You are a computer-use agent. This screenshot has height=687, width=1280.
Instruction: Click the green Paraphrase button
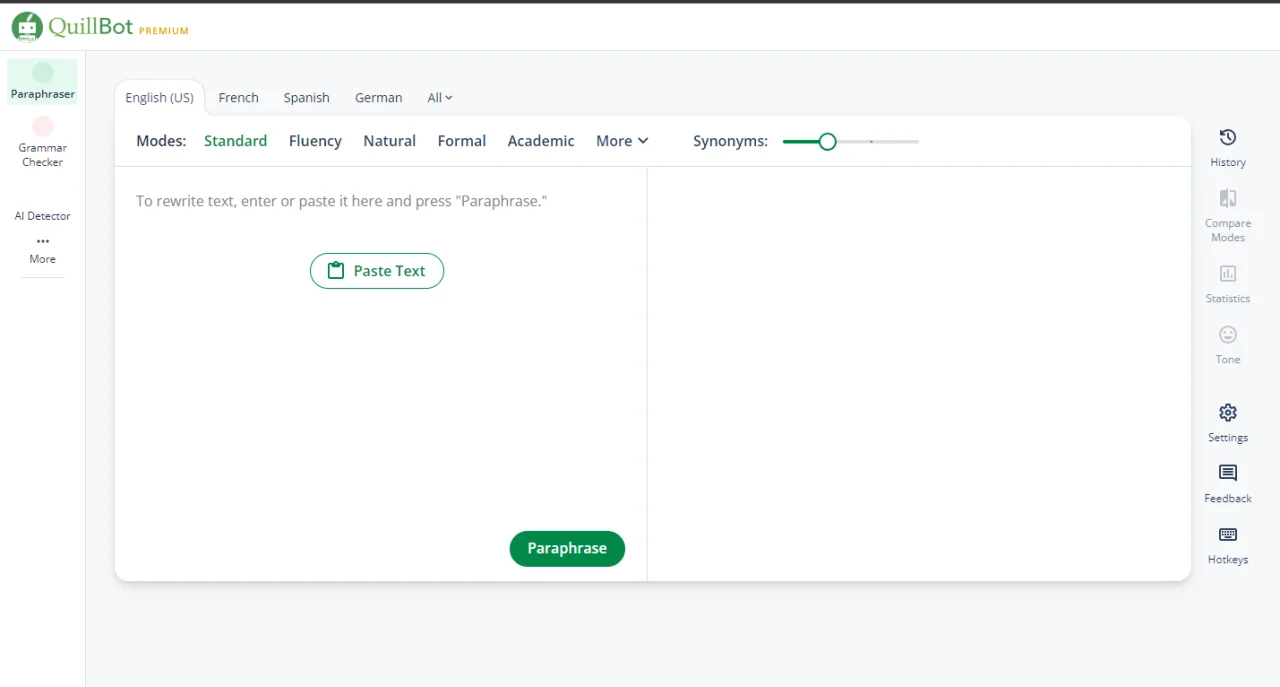pyautogui.click(x=567, y=548)
